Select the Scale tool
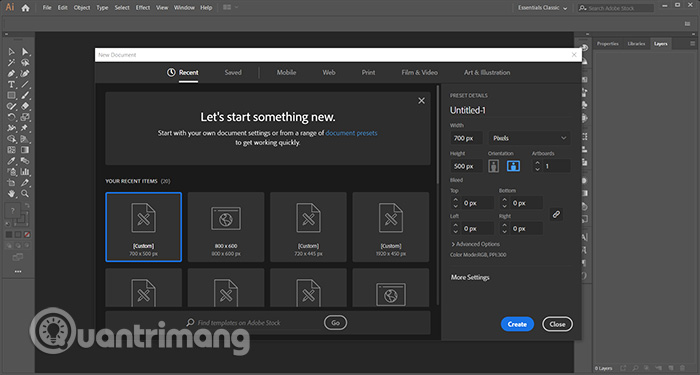Screen dimensions: 700x375 pos(25,117)
